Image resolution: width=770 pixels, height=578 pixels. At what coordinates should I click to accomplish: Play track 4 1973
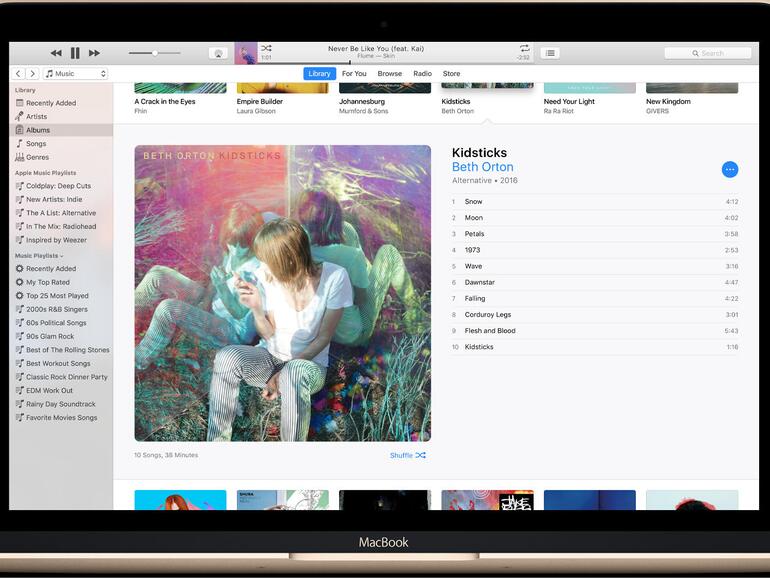tap(595, 250)
